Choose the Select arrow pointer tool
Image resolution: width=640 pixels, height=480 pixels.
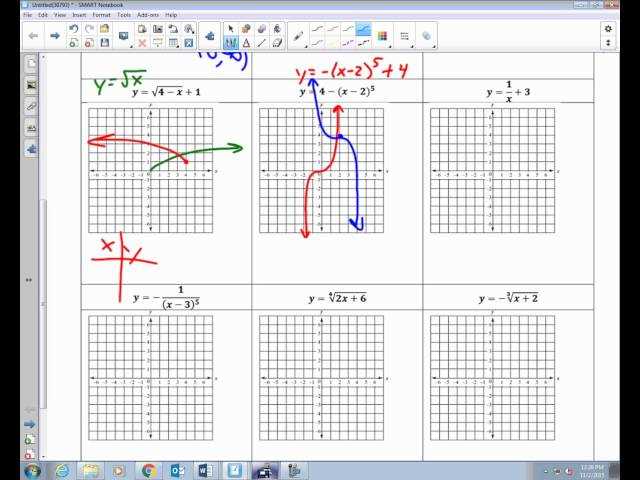coord(231,29)
